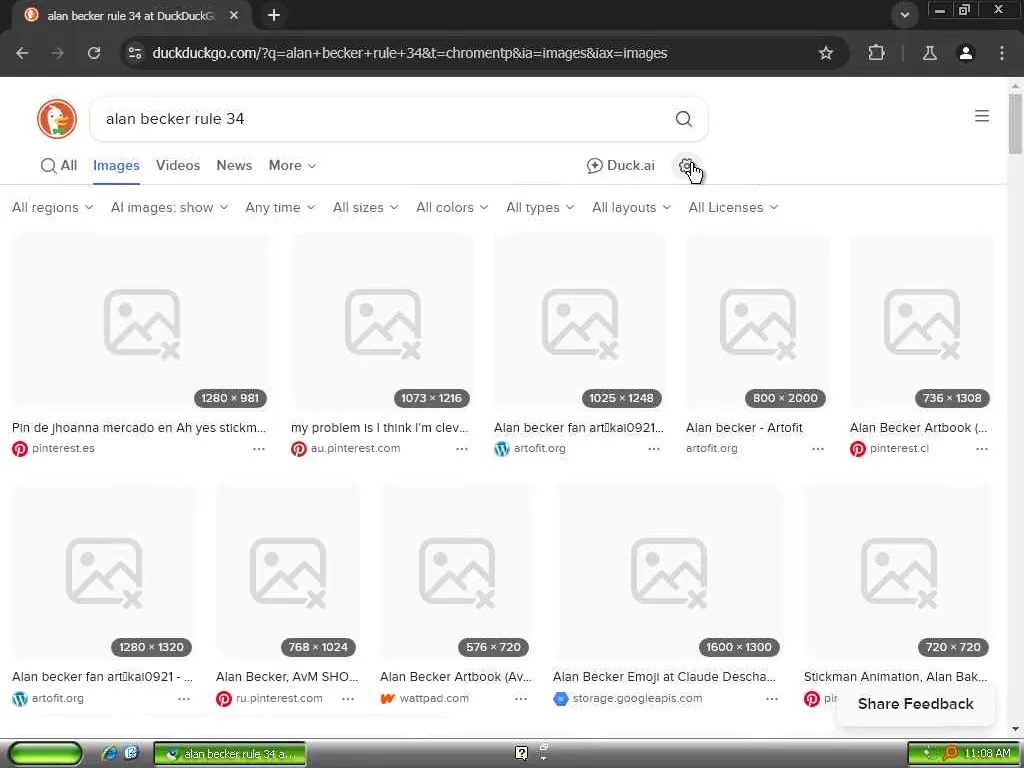This screenshot has height=768, width=1024.
Task: Open more options for wattpad.com result
Action: pyautogui.click(x=520, y=699)
